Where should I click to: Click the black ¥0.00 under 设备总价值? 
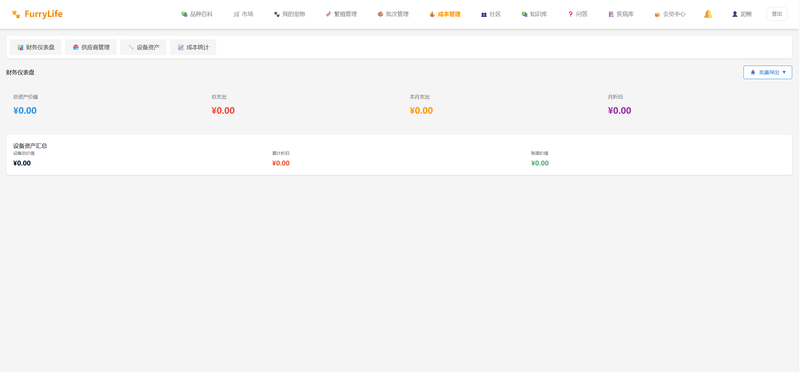pos(22,163)
